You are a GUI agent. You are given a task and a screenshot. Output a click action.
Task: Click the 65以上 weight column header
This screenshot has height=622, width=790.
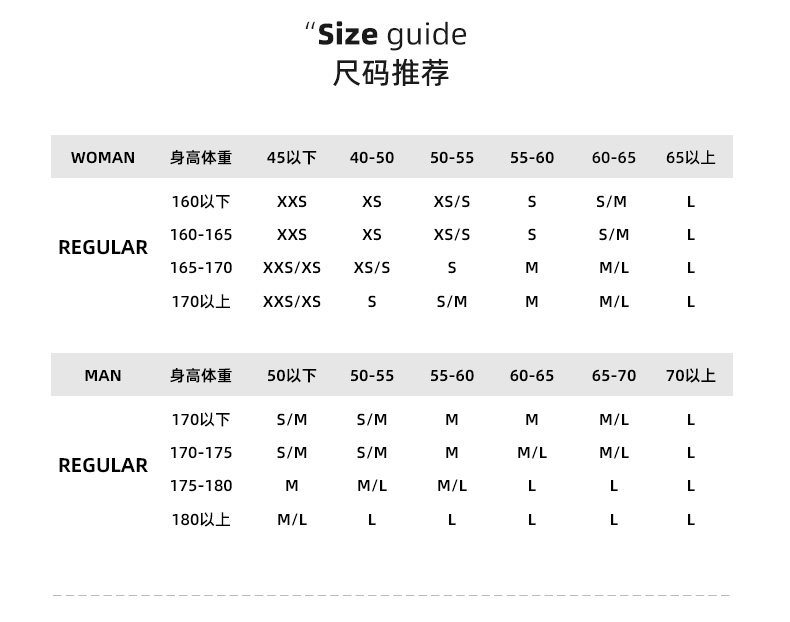[x=691, y=157]
